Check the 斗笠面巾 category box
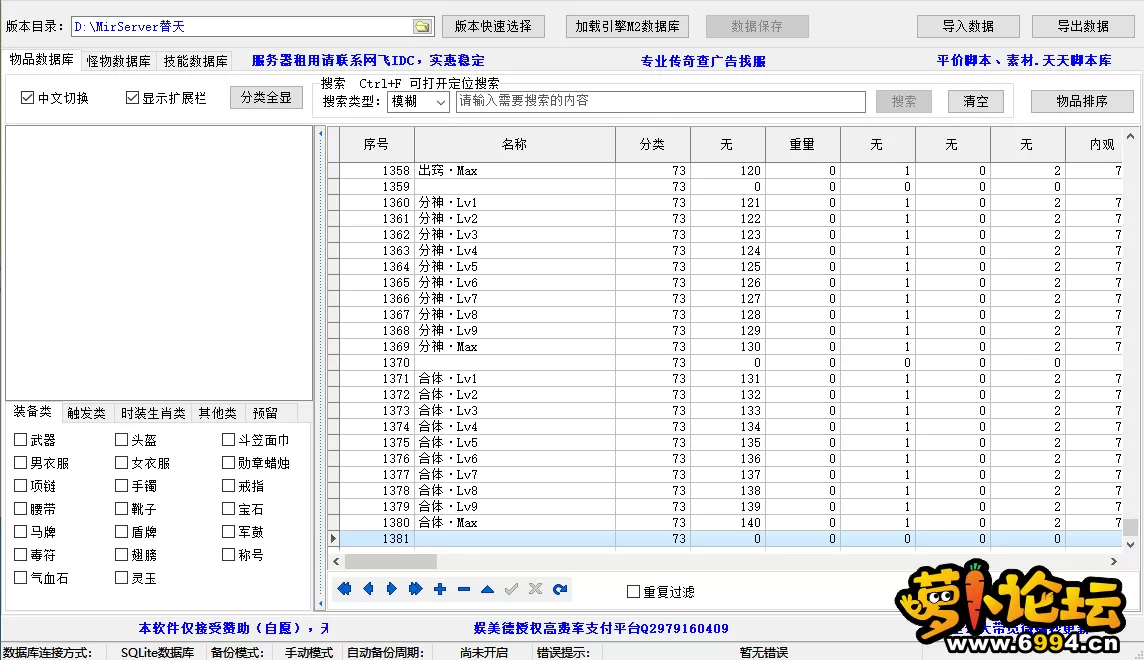This screenshot has height=660, width=1144. click(228, 440)
